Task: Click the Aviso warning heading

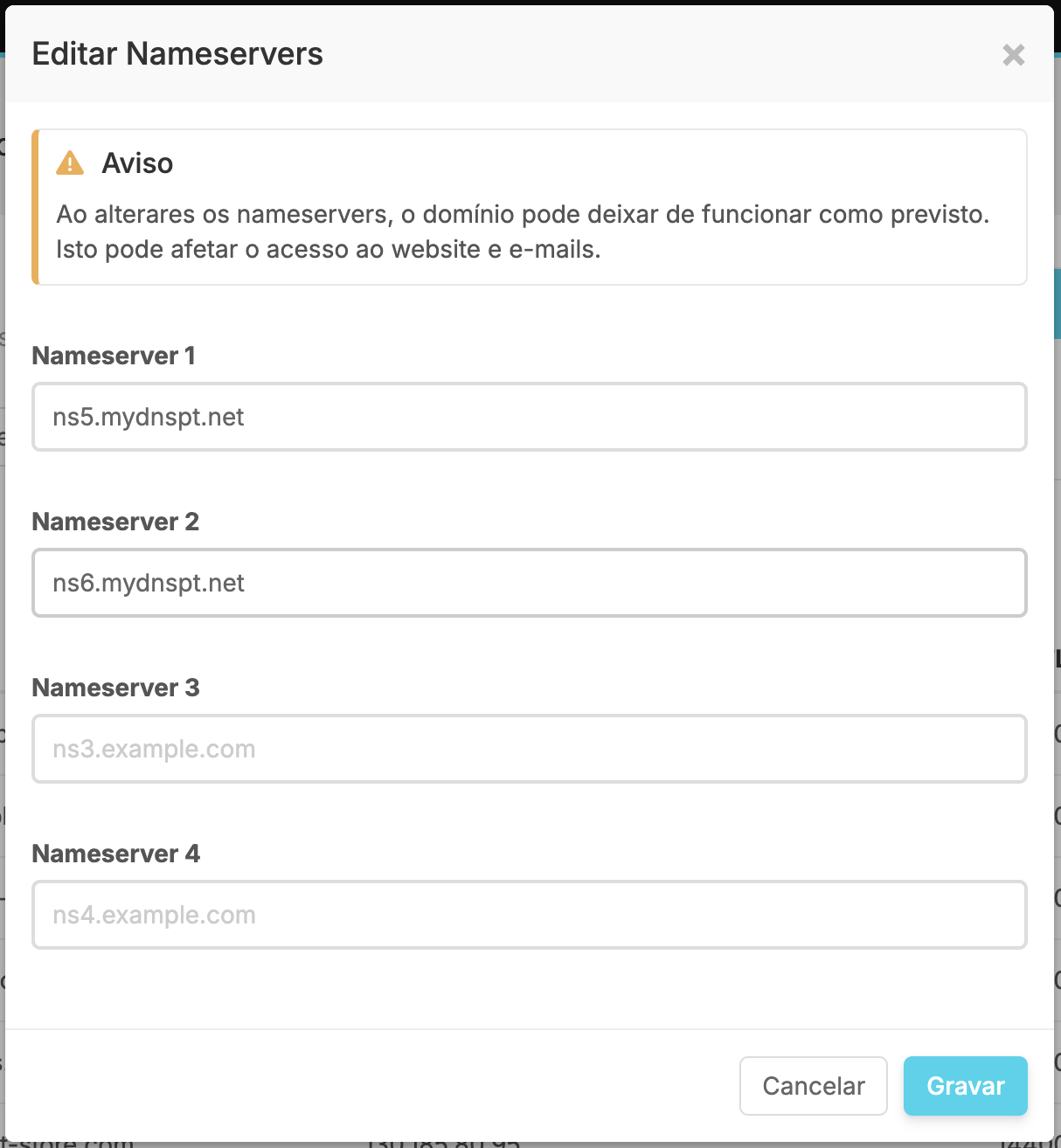Action: 137,163
